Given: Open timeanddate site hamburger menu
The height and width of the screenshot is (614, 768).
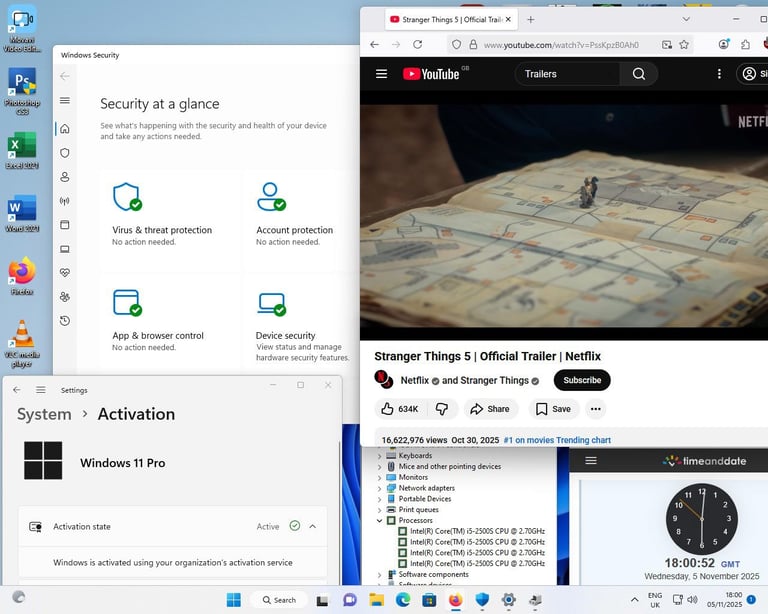Looking at the screenshot, I should point(591,460).
